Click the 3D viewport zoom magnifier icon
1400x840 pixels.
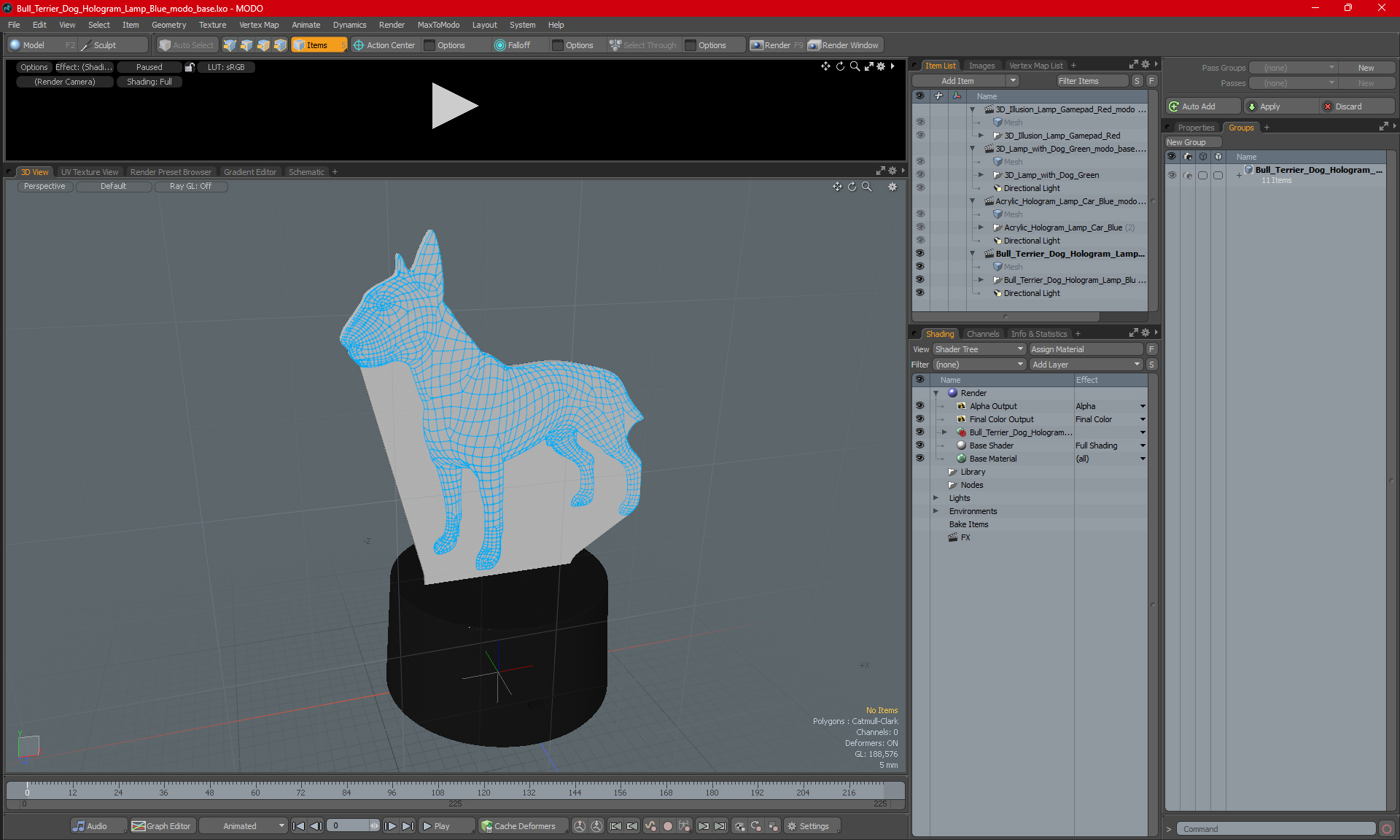(867, 187)
